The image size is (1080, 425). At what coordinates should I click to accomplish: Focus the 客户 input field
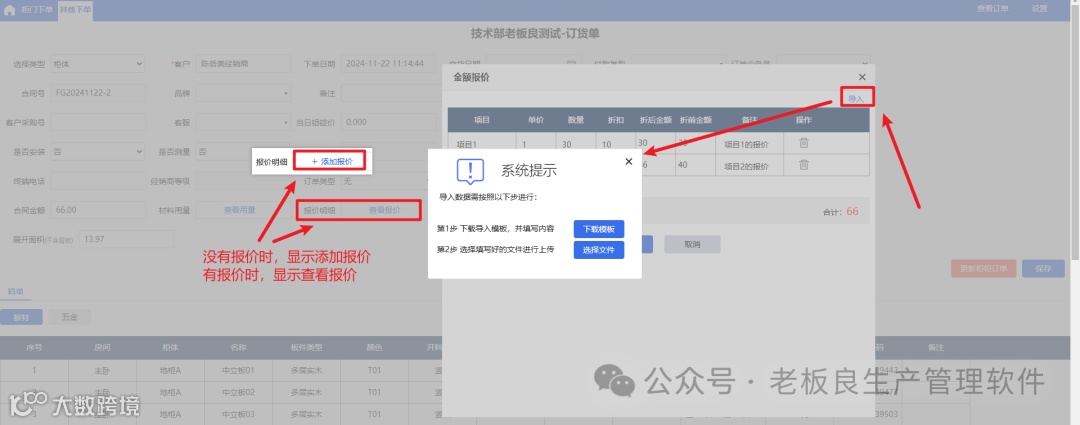pyautogui.click(x=243, y=63)
